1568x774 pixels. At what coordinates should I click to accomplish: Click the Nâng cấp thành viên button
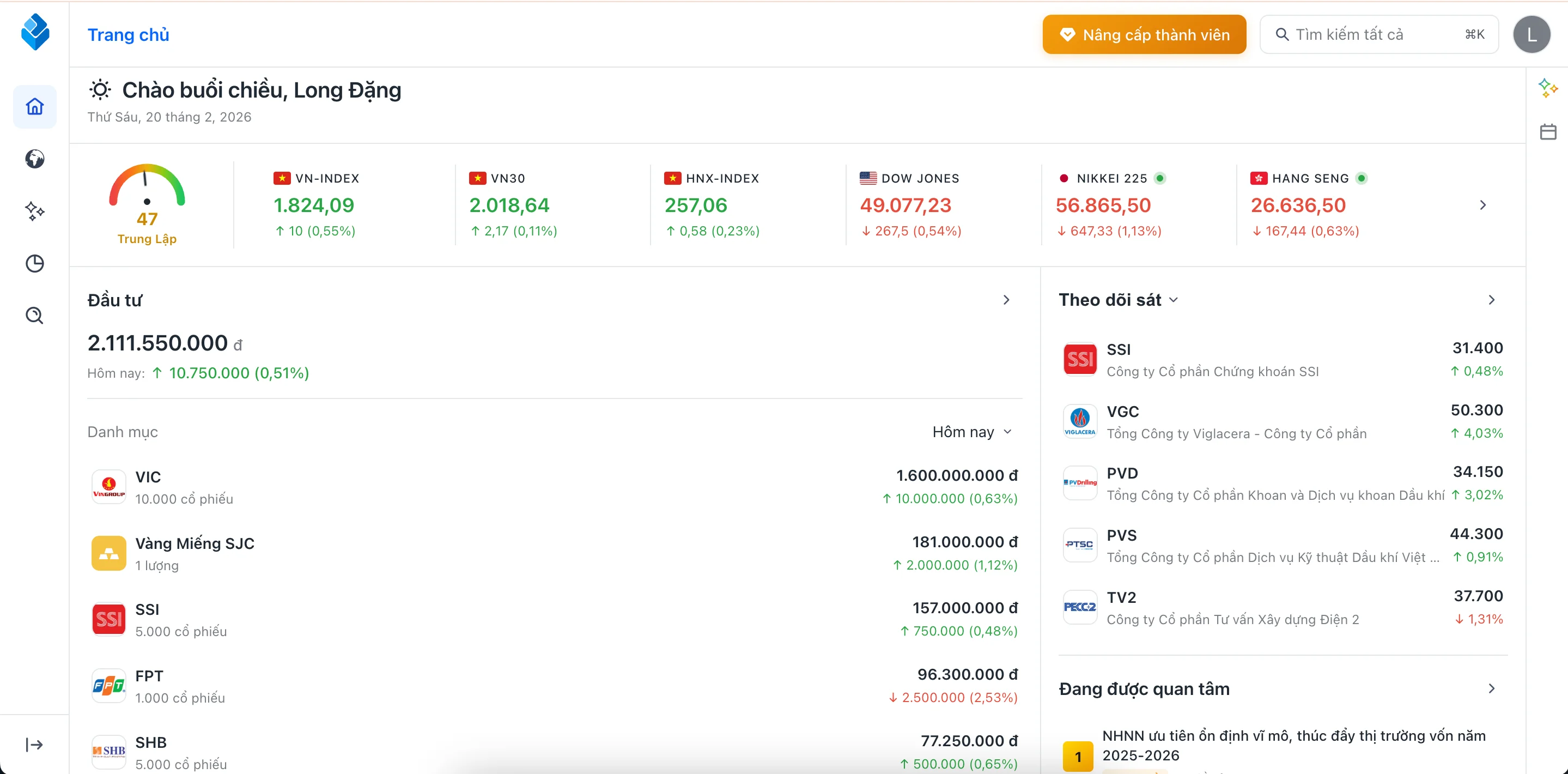click(1144, 34)
